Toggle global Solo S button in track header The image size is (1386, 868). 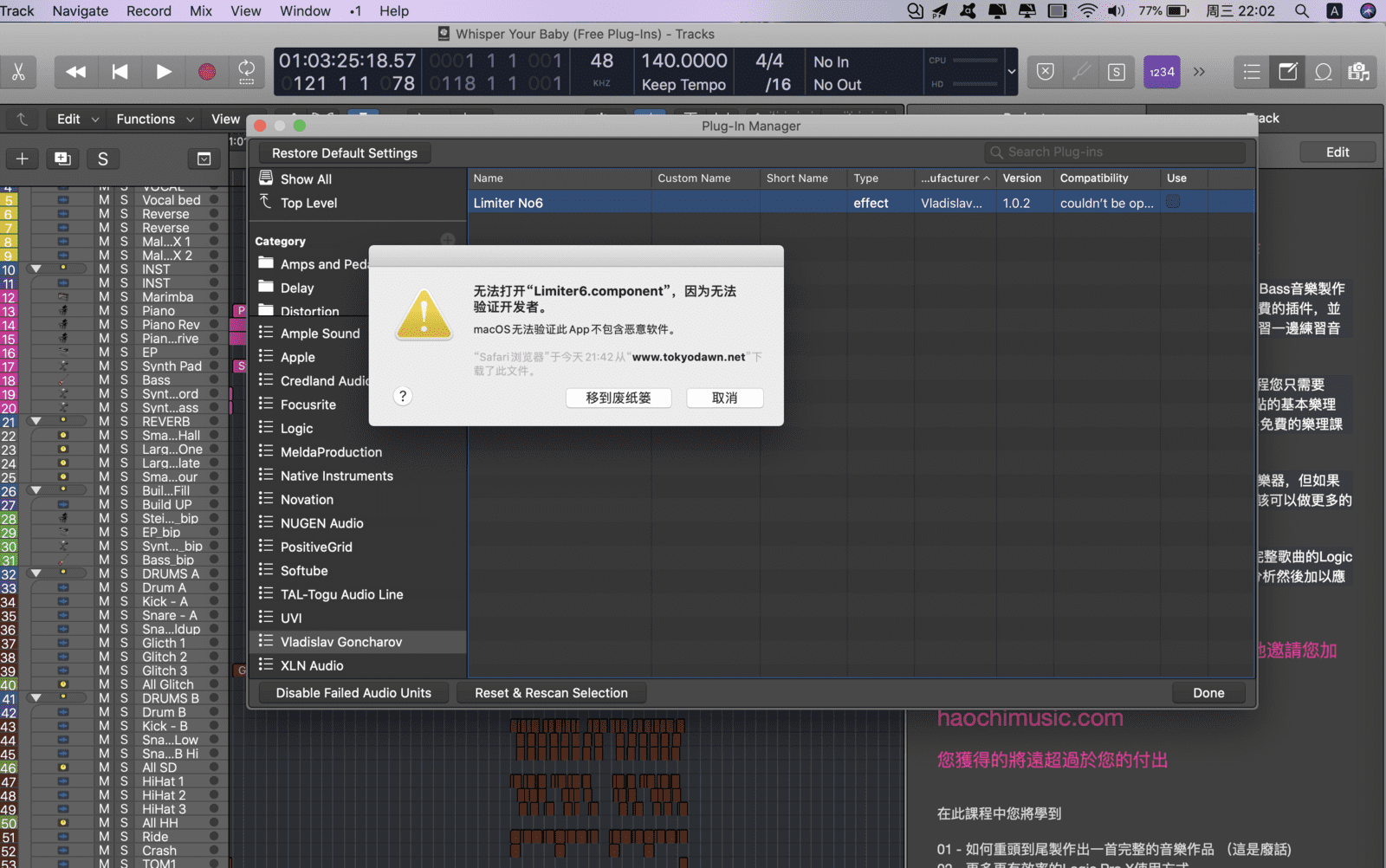pyautogui.click(x=103, y=159)
